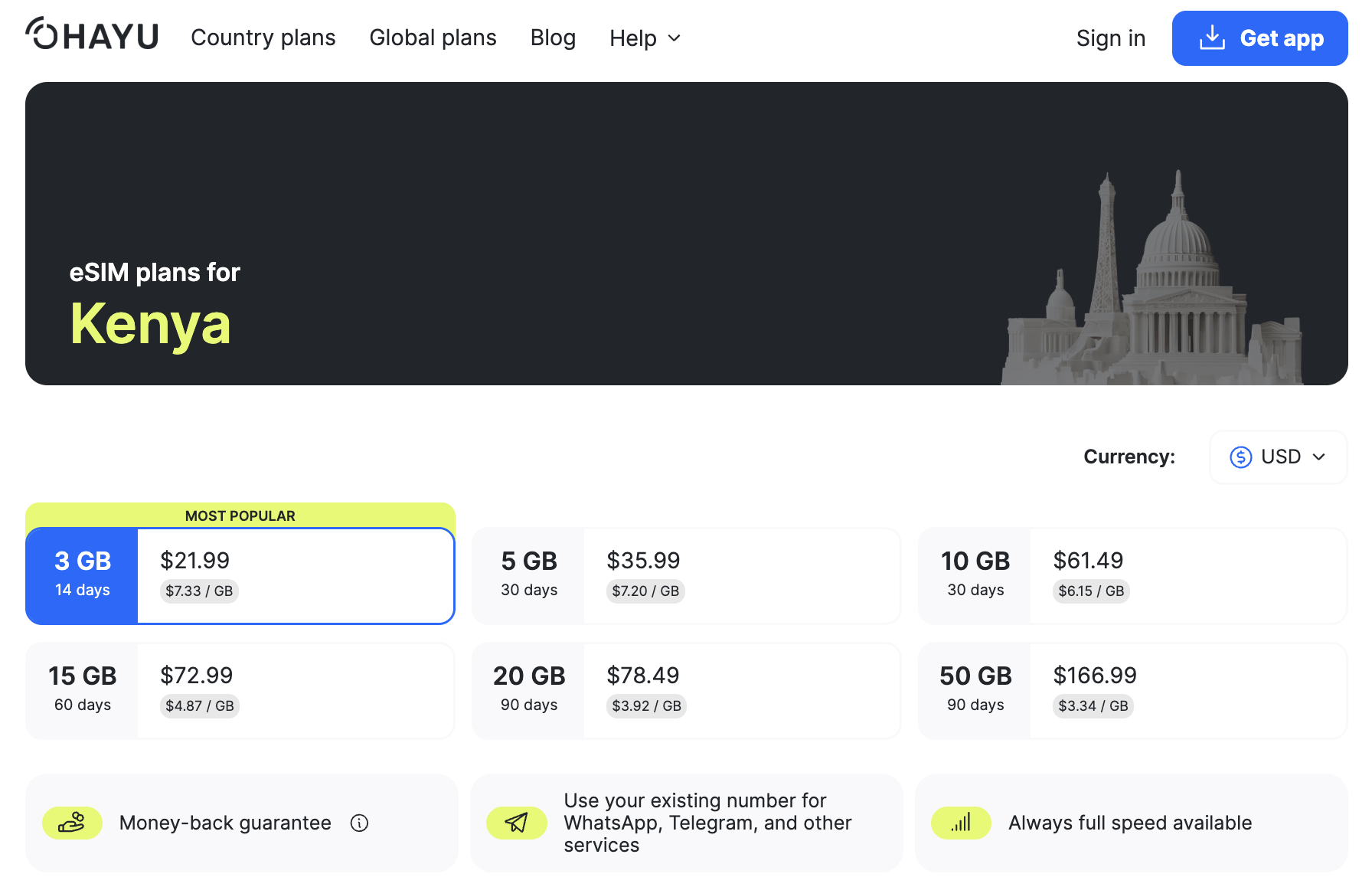Open the USD currency dropdown
Viewport: 1372px width, 887px height.
[x=1278, y=457]
